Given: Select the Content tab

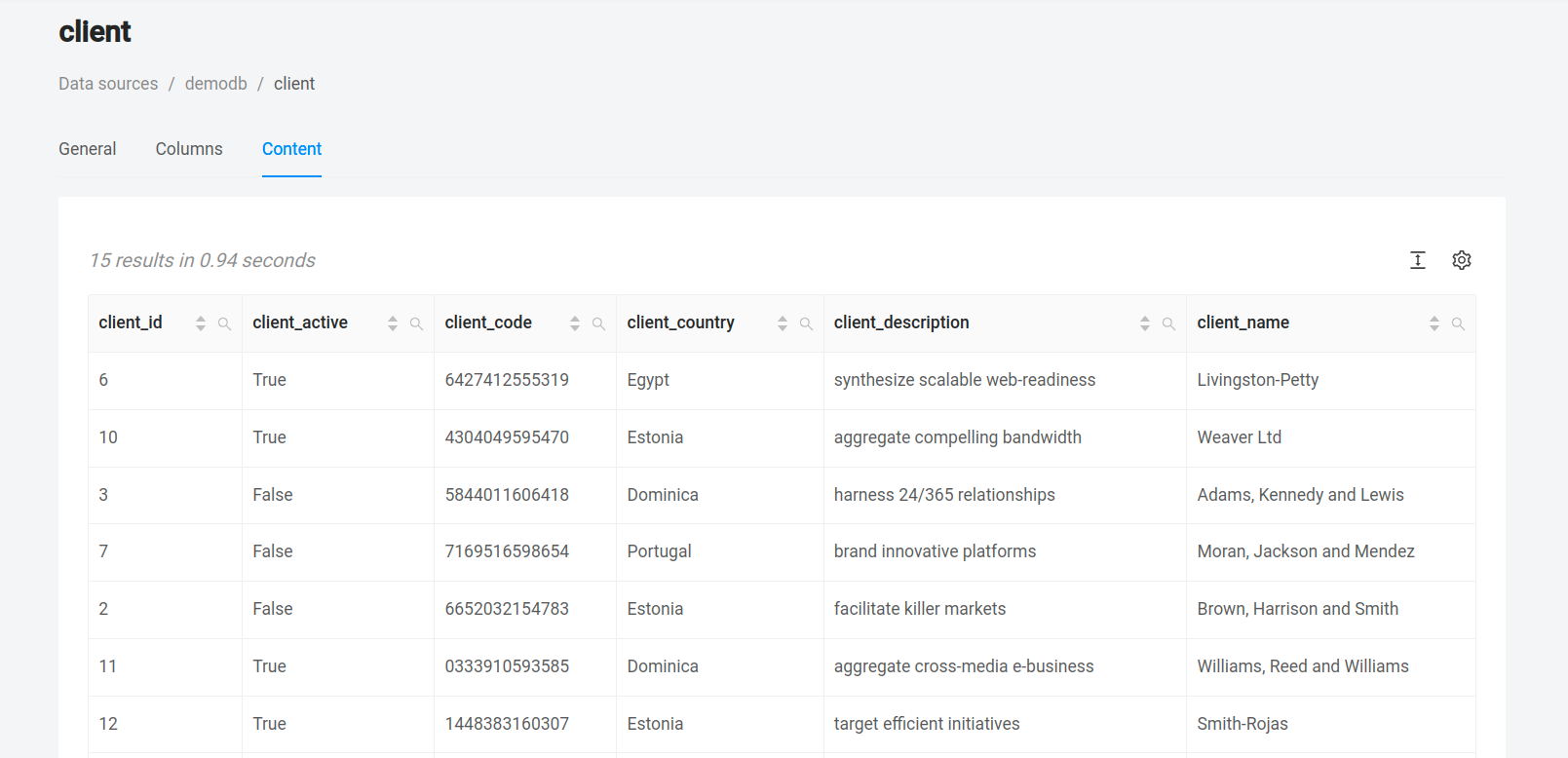Looking at the screenshot, I should pyautogui.click(x=291, y=149).
